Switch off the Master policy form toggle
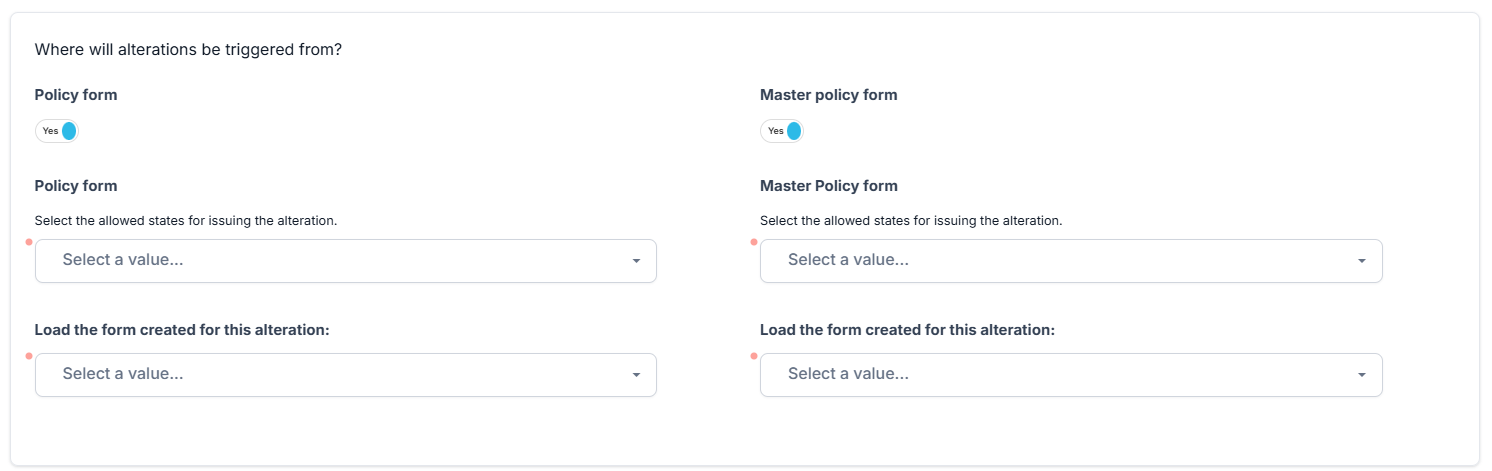This screenshot has height=471, width=1492. click(781, 131)
